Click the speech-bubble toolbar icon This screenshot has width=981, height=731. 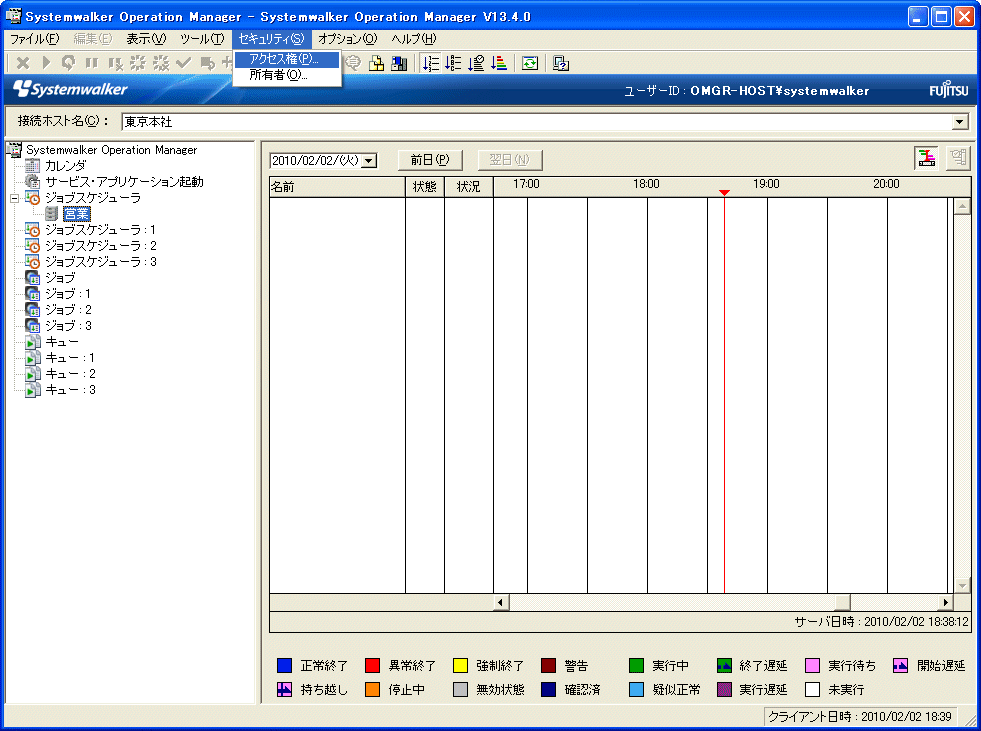click(353, 63)
